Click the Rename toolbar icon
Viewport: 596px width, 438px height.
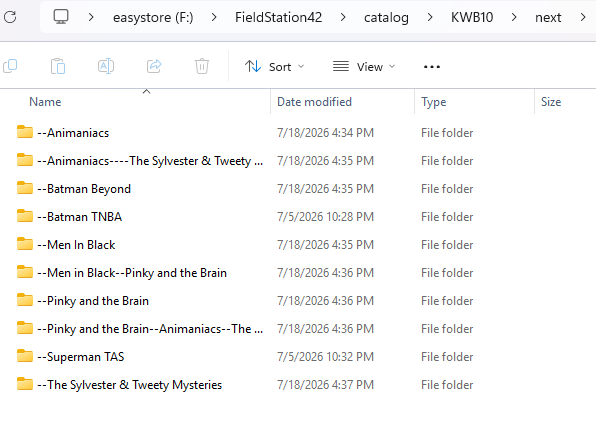pos(106,66)
